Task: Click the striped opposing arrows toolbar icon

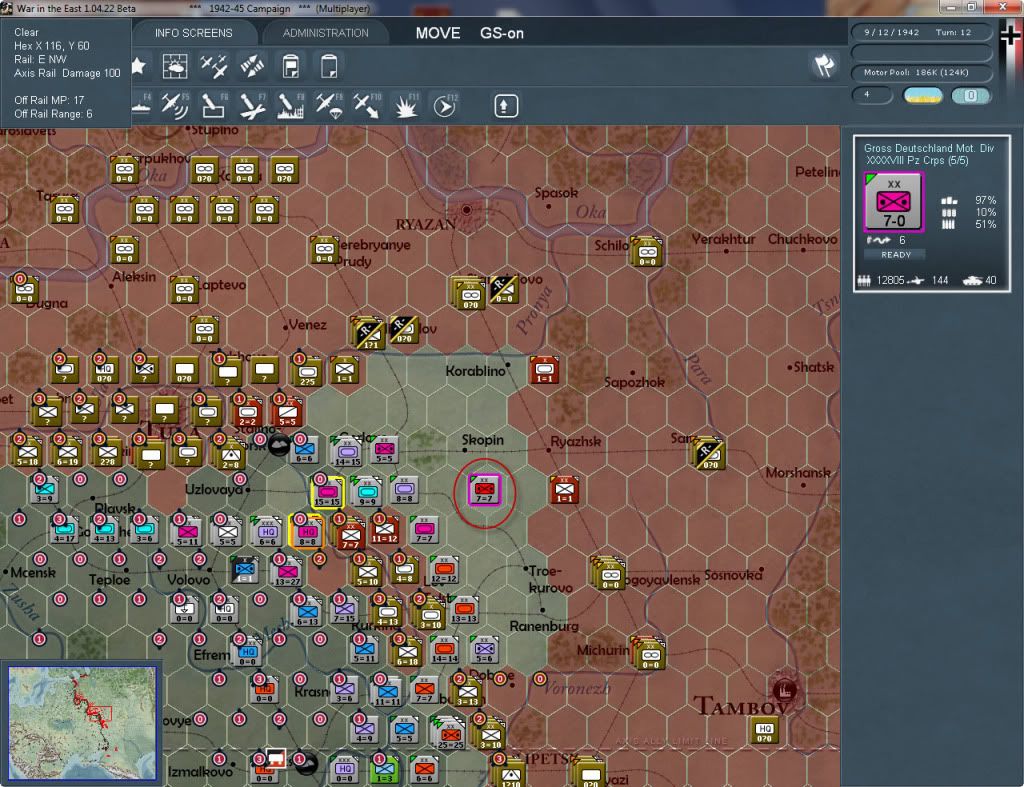Action: pyautogui.click(x=252, y=66)
